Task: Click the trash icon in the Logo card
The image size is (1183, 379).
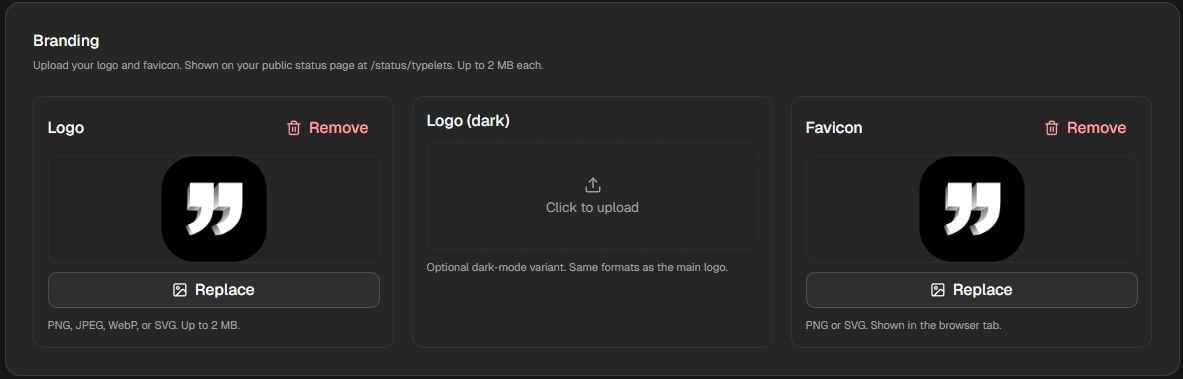Action: click(x=294, y=128)
